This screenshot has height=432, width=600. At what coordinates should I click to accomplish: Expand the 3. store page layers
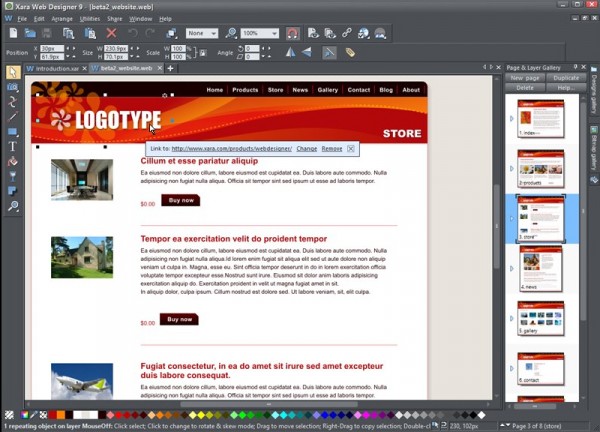coord(512,218)
